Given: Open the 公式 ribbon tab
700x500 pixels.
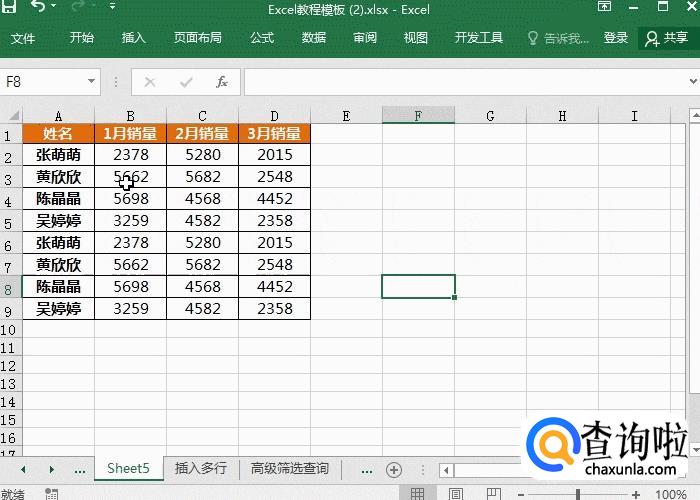Looking at the screenshot, I should 262,38.
